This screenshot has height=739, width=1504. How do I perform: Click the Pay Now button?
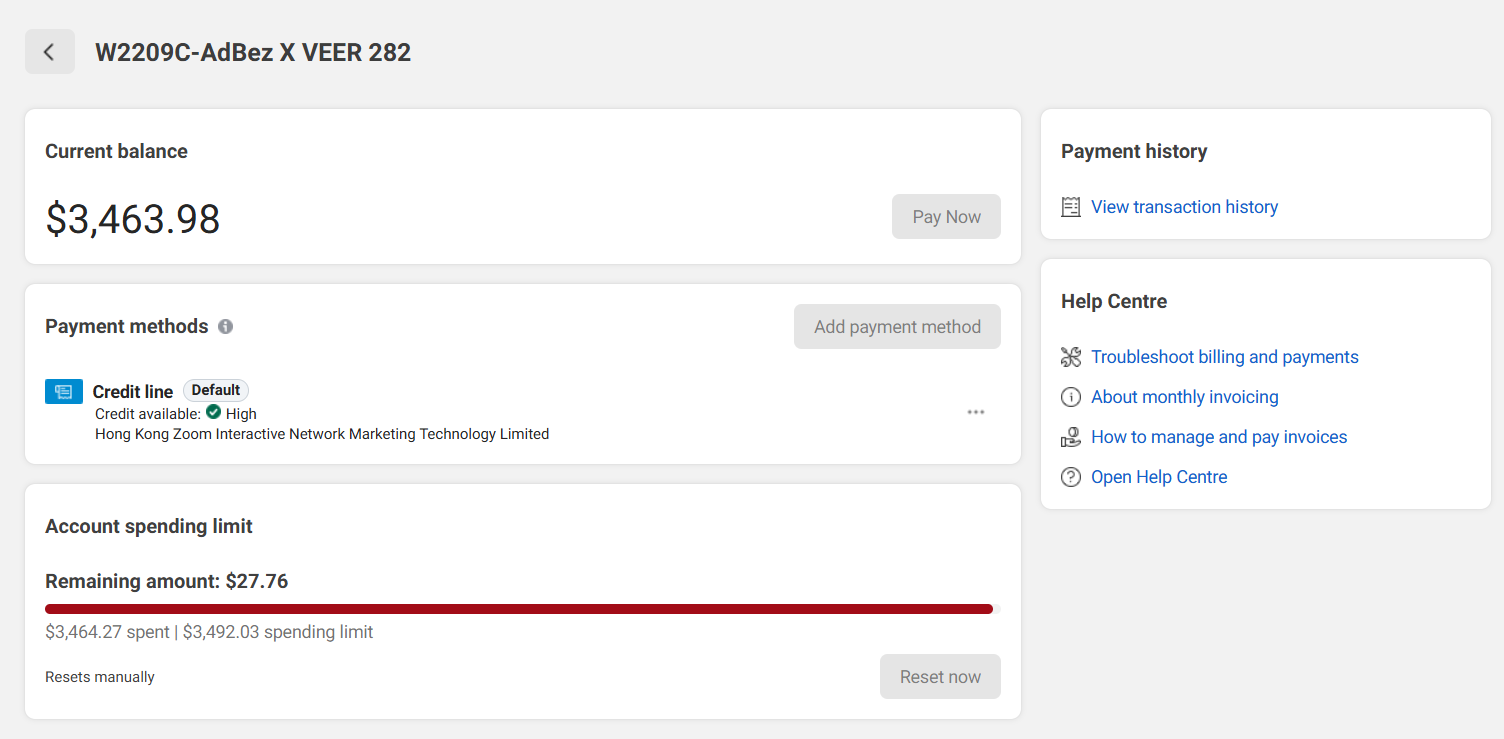click(945, 216)
